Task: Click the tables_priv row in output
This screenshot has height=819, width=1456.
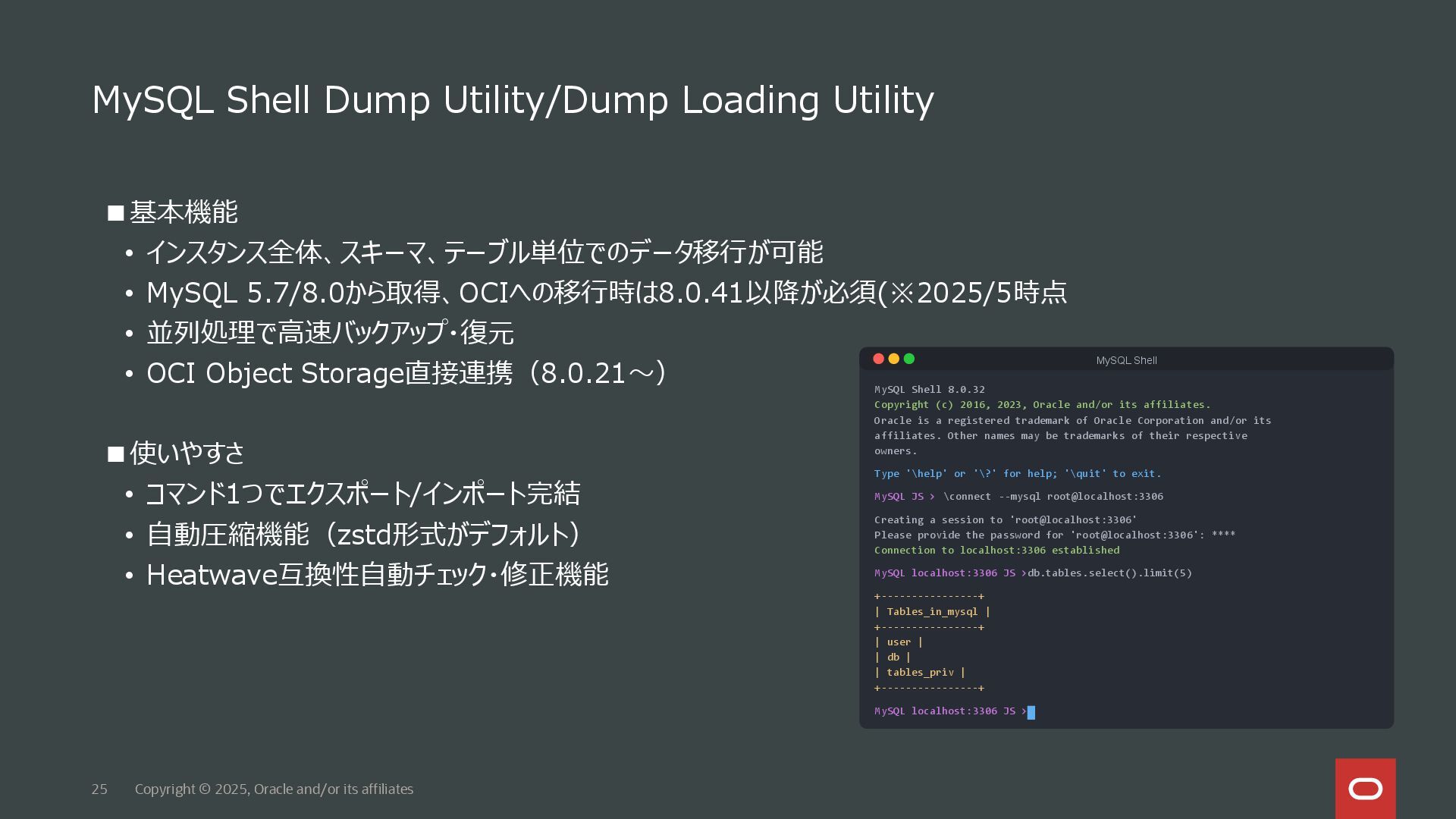Action: point(920,673)
